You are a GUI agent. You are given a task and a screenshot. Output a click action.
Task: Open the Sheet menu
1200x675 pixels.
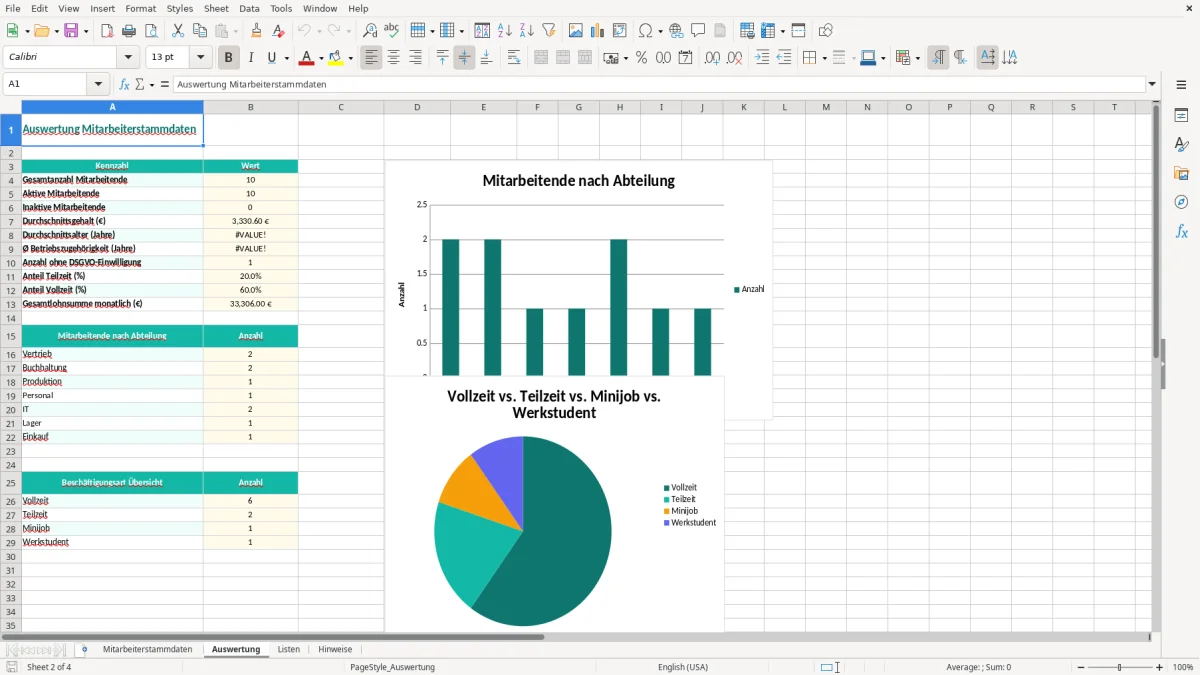pyautogui.click(x=216, y=8)
